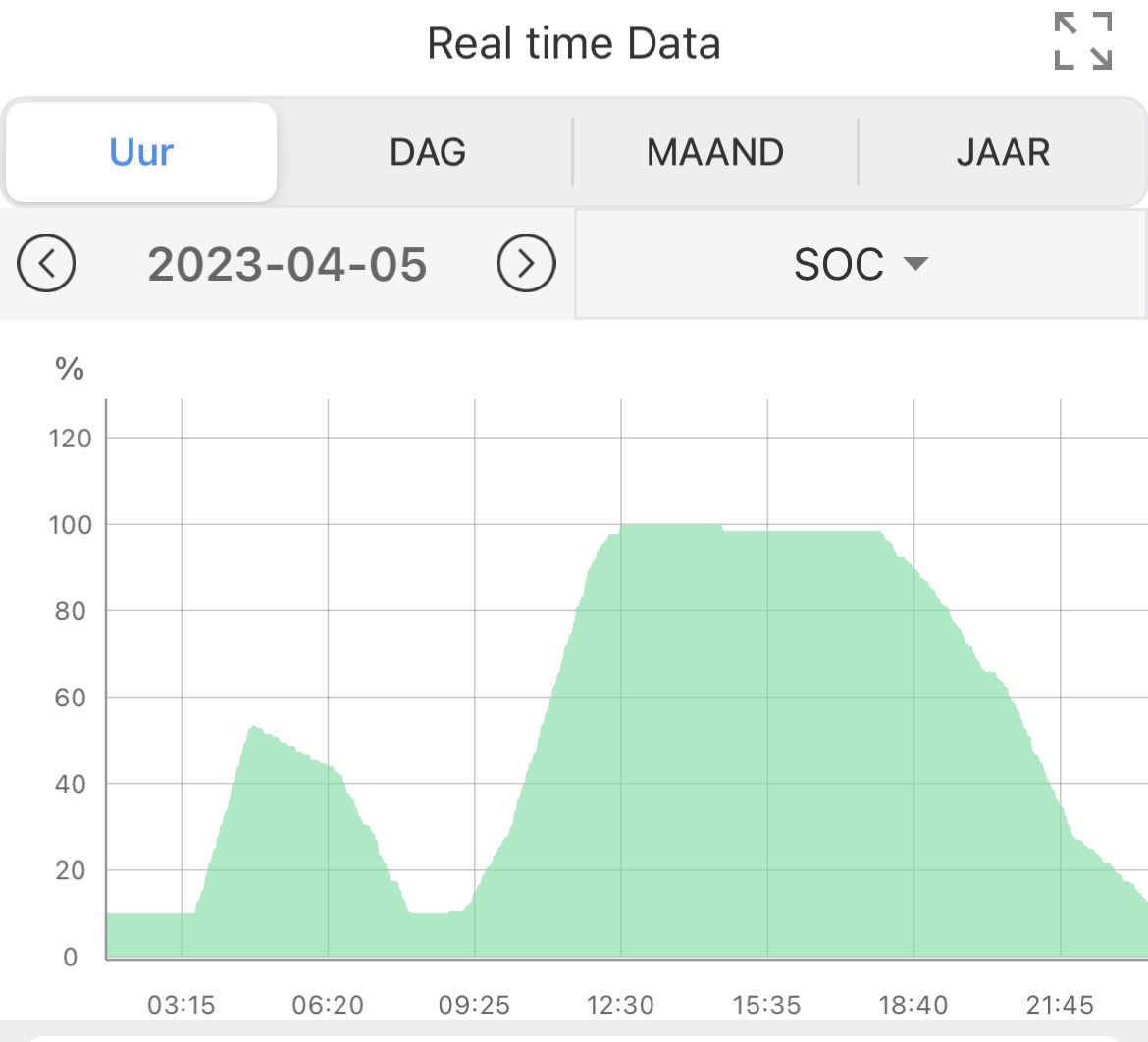1148x1042 pixels.
Task: Tap the Real time Data title
Action: point(574,43)
